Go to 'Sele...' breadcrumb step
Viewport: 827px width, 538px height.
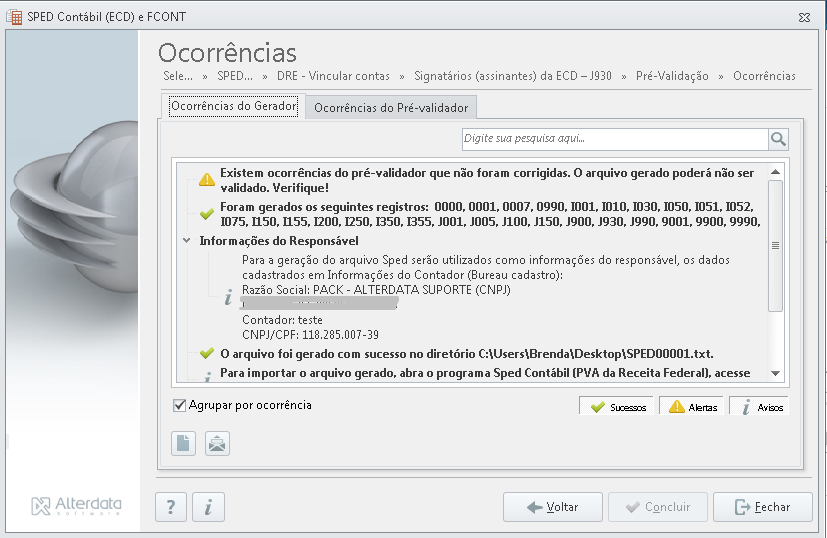[x=178, y=76]
